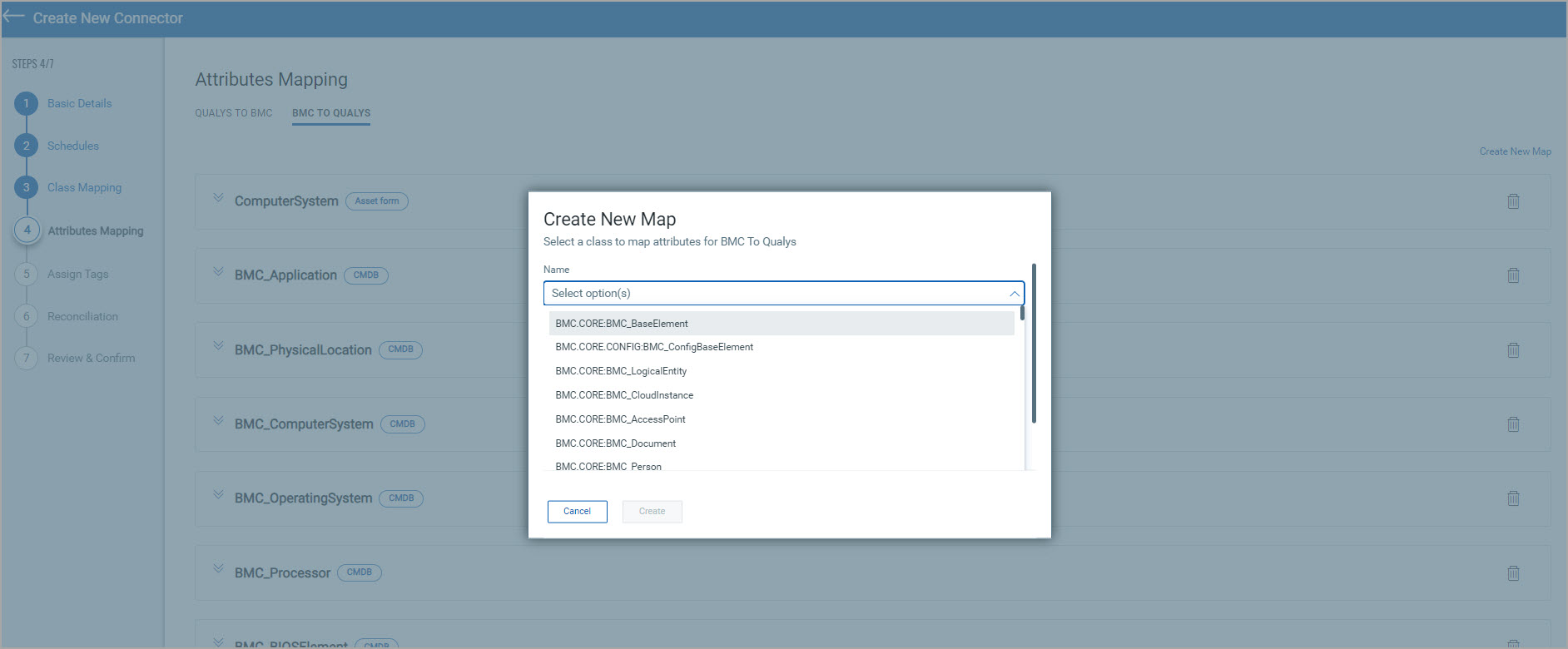This screenshot has height=649, width=1568.
Task: Choose BMC.CORE:BMC_CloudInstance option
Action: coord(782,395)
